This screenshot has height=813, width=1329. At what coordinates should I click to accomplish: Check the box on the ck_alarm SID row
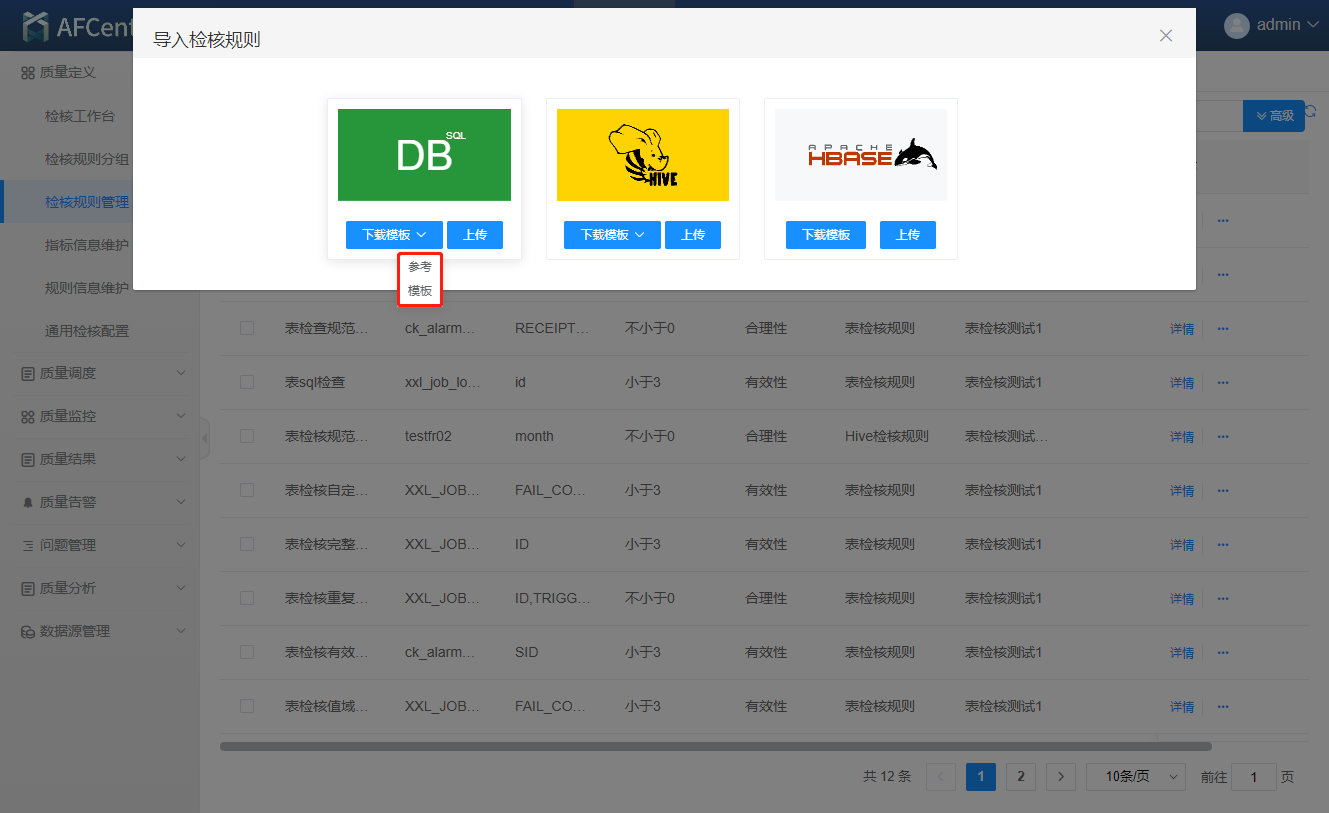tap(247, 652)
